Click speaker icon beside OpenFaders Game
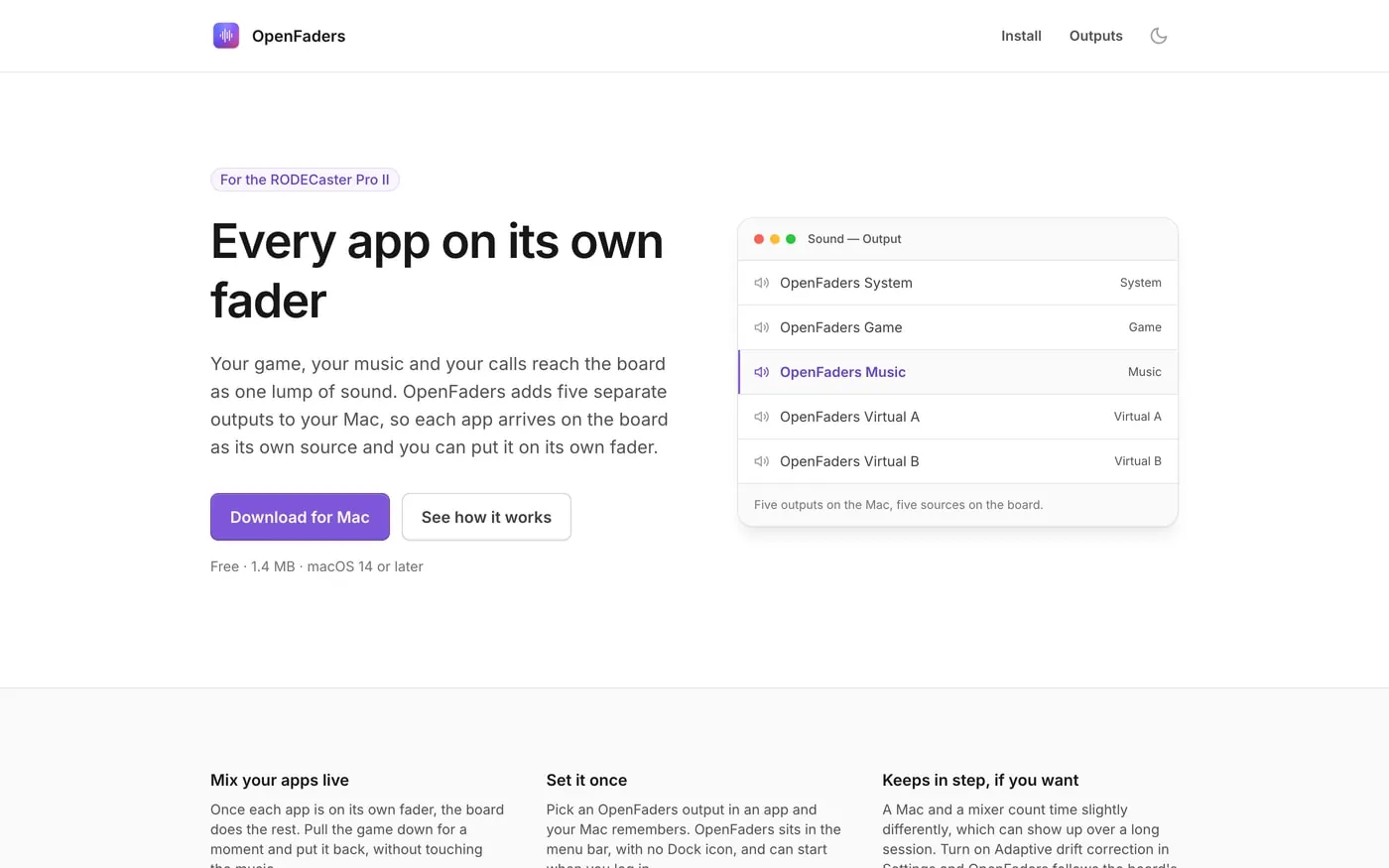This screenshot has height=868, width=1389. tap(762, 327)
